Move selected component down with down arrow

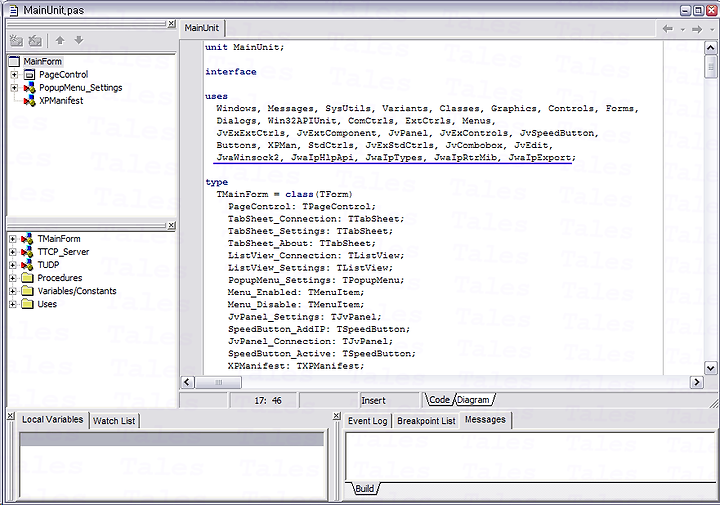point(79,40)
